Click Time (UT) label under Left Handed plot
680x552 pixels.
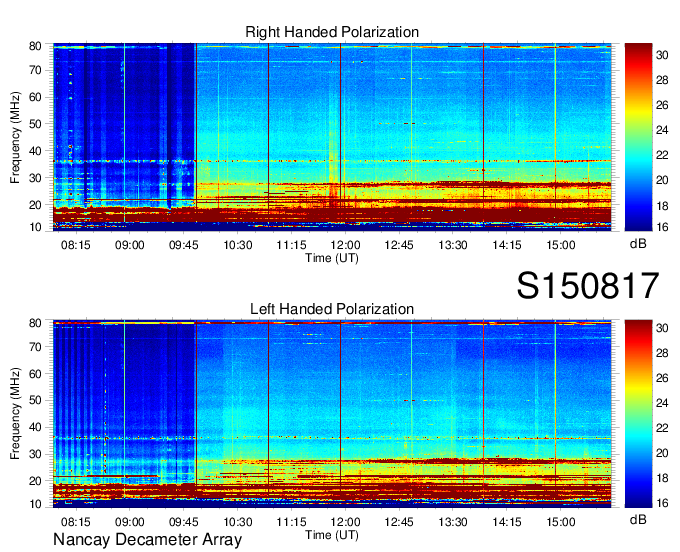click(x=332, y=535)
